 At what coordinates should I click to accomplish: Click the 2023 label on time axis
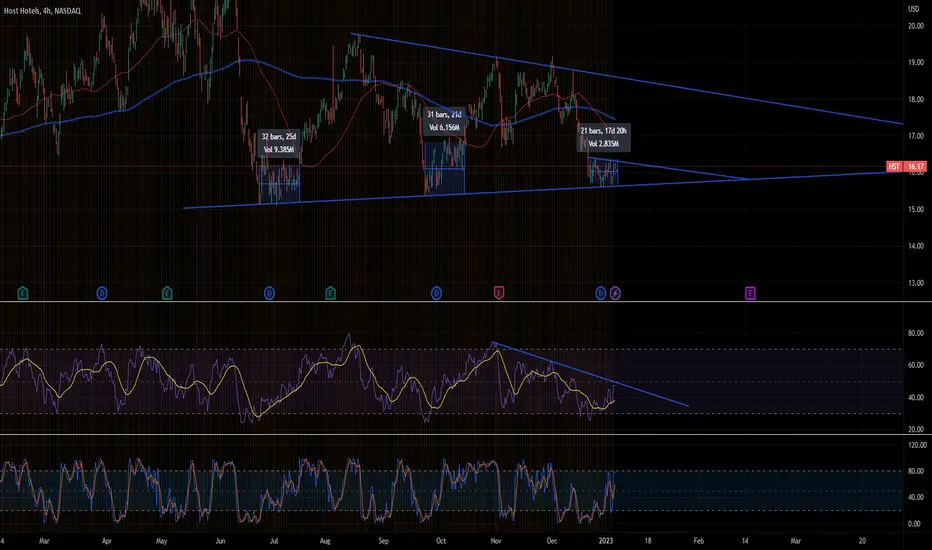click(606, 541)
